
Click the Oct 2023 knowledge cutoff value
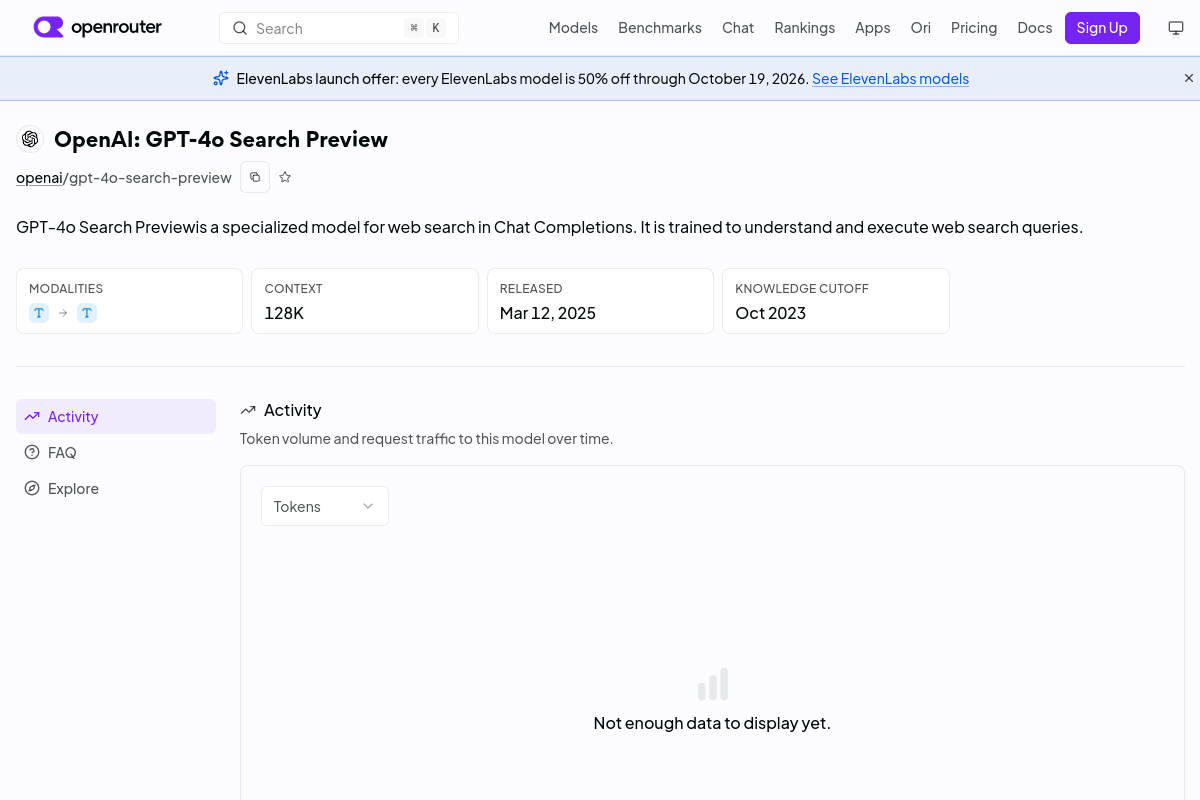coord(771,313)
